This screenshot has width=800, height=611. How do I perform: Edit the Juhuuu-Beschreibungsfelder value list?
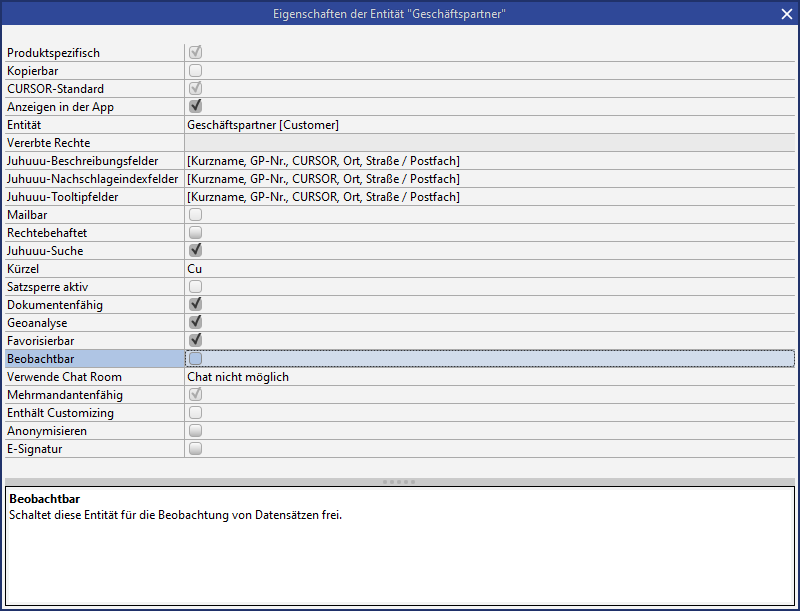coord(490,161)
